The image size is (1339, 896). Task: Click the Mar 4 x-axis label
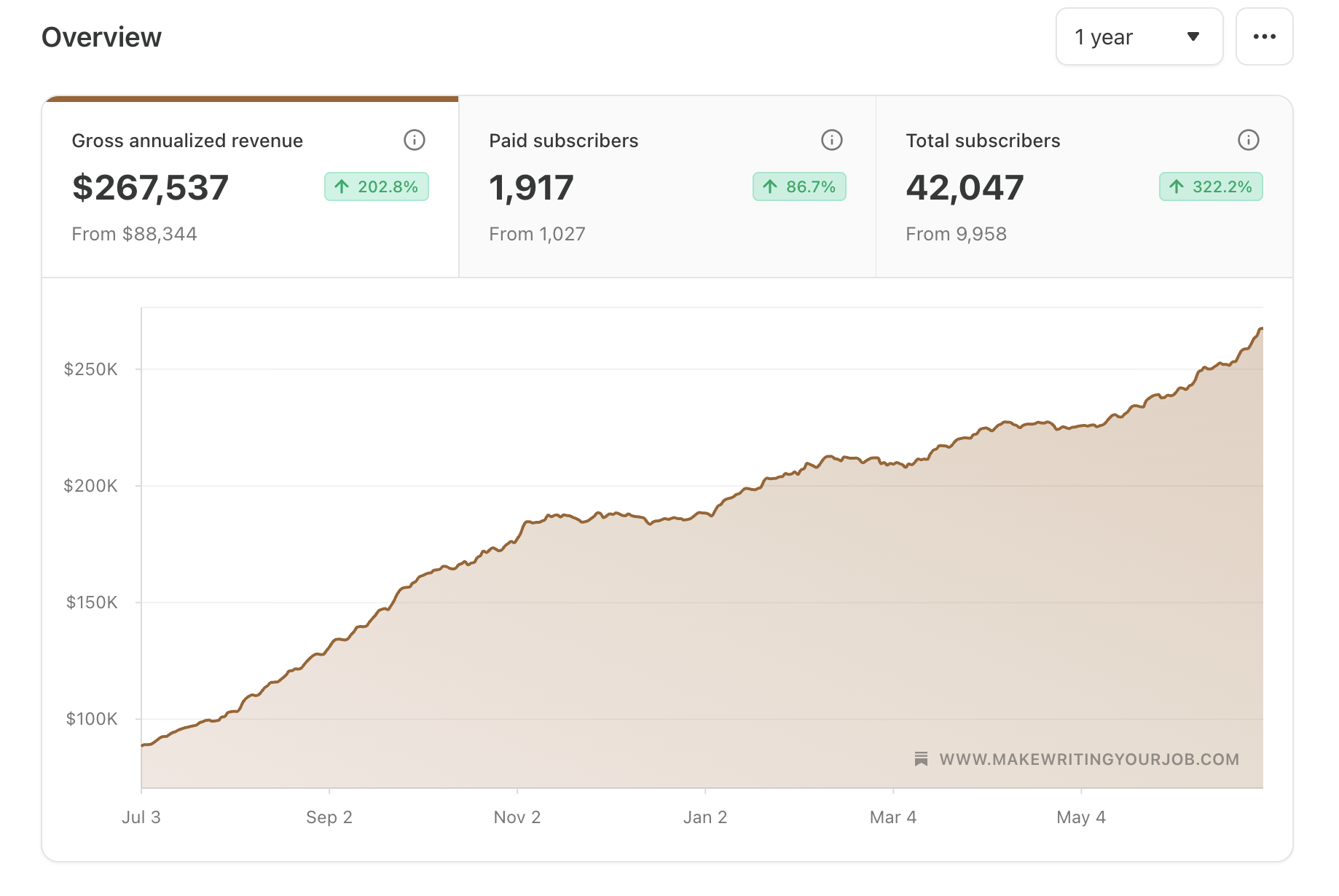pos(892,817)
